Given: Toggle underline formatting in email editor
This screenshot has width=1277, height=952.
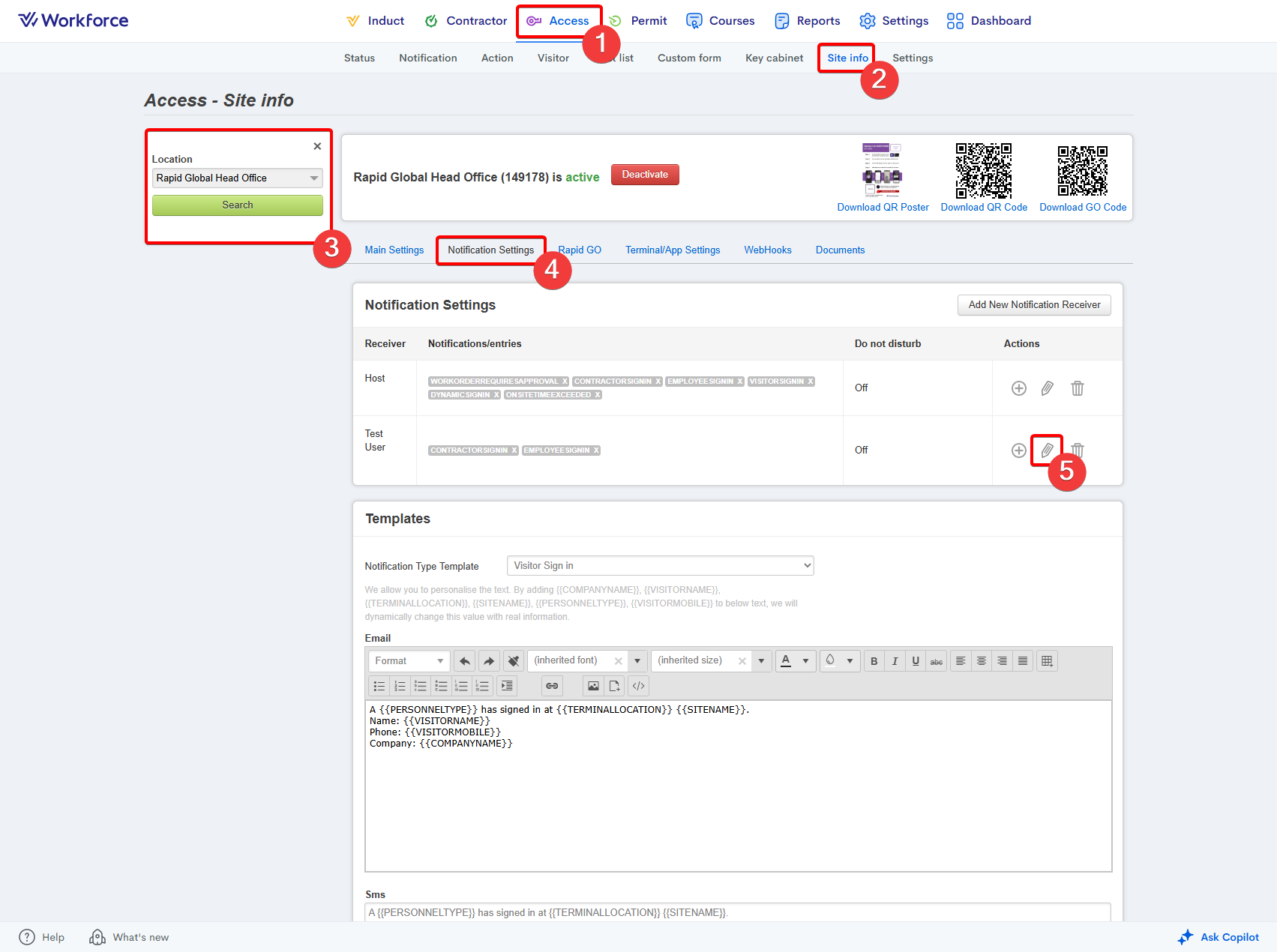Looking at the screenshot, I should [916, 661].
